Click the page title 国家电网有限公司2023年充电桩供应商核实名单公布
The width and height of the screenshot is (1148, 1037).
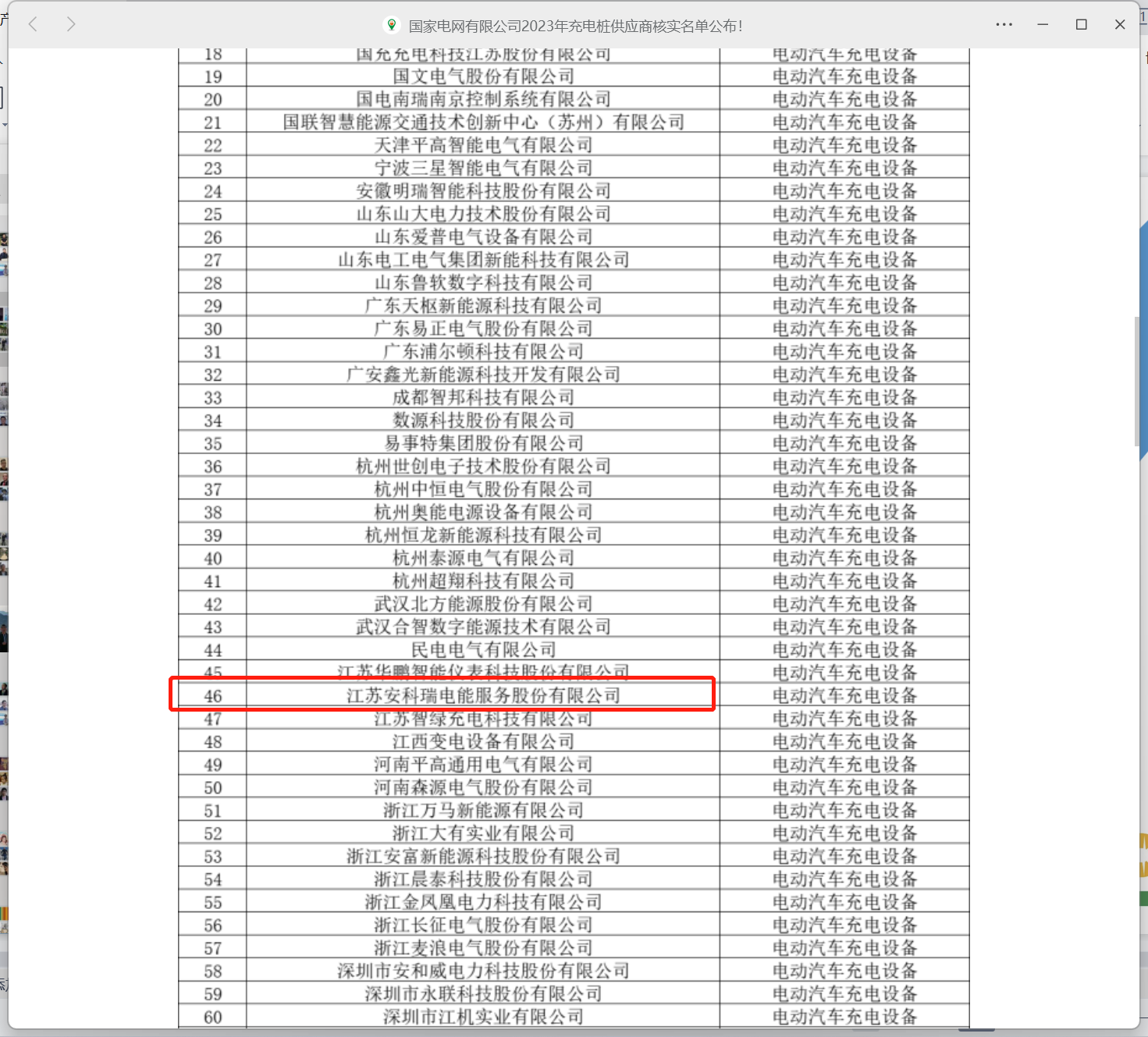(576, 26)
